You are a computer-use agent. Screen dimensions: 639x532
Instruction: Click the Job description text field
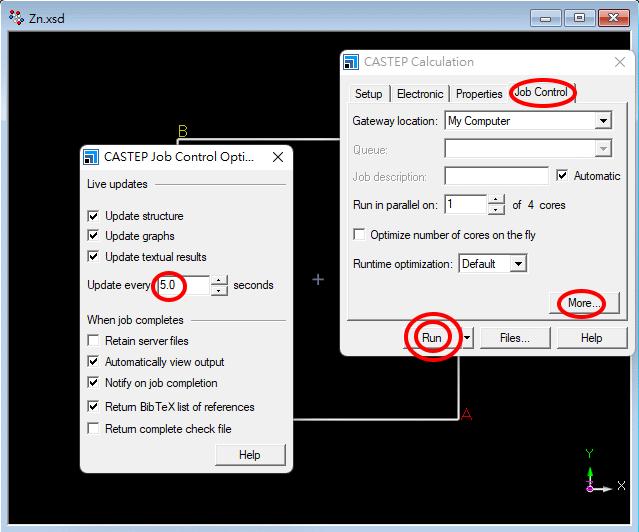[496, 176]
